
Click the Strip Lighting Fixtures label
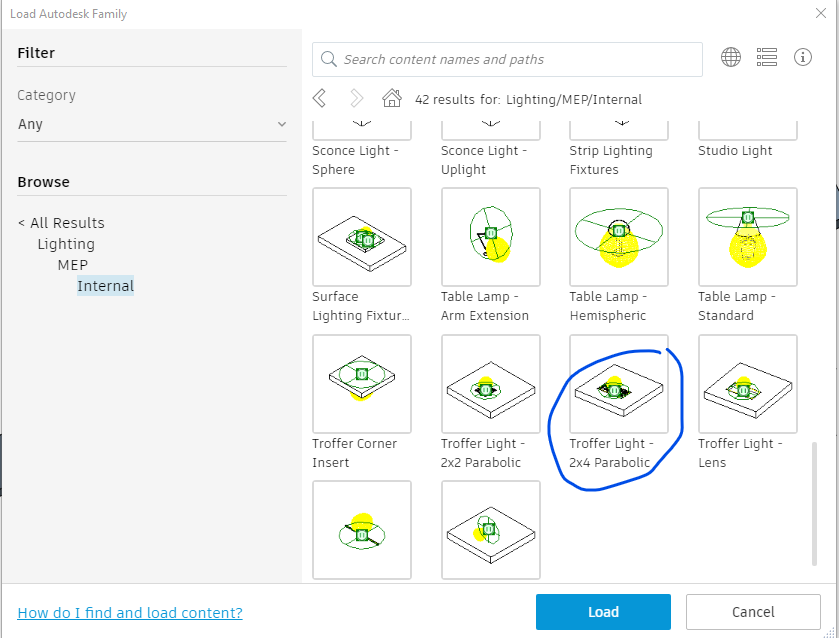point(611,160)
